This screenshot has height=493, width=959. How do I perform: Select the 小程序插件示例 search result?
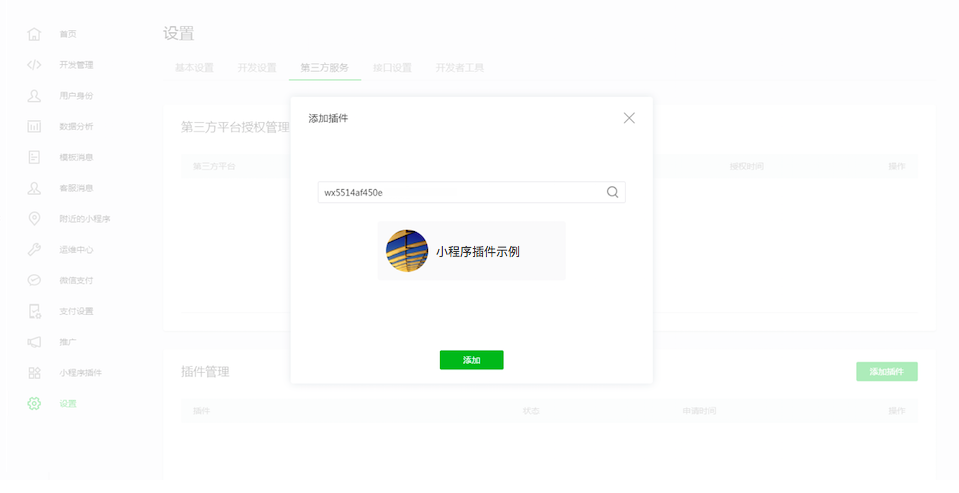[471, 251]
